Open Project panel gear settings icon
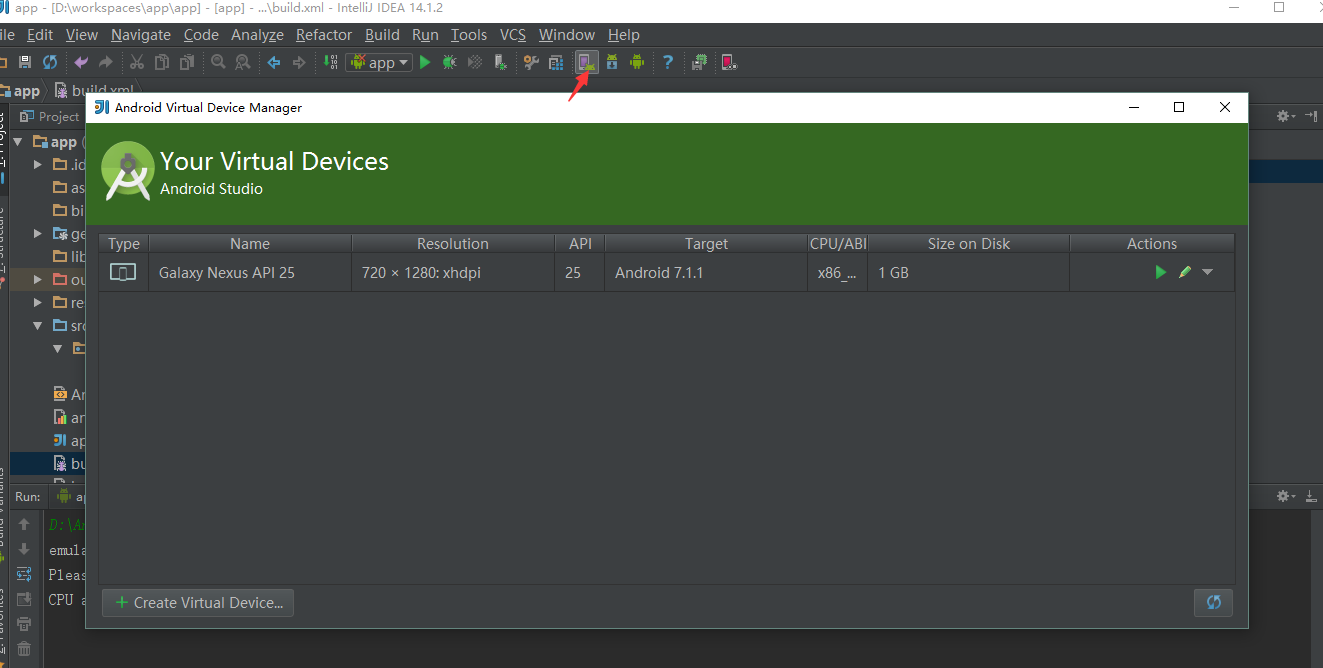Image resolution: width=1323 pixels, height=668 pixels. (1287, 116)
